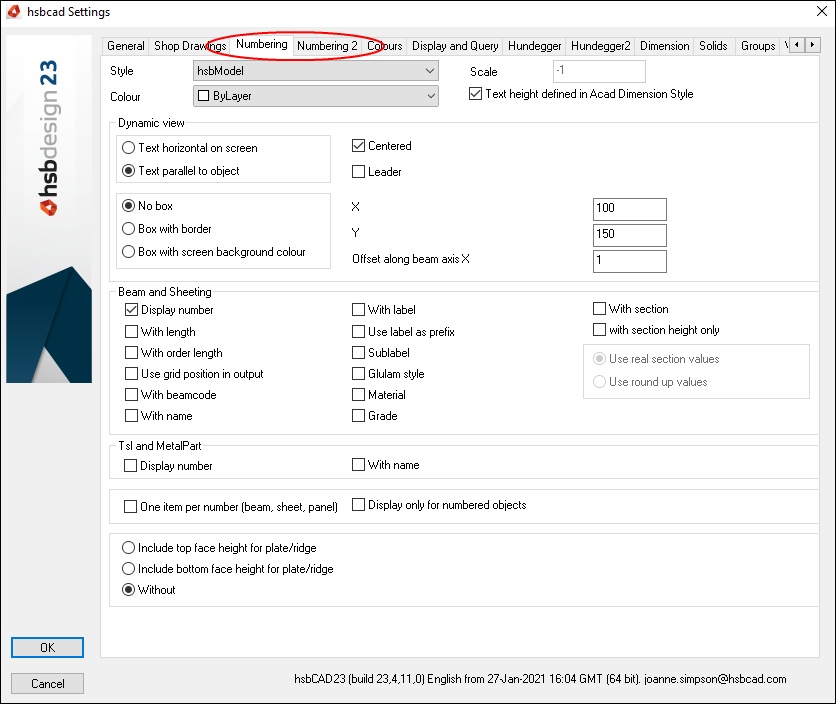Enable Use label as prefix checkbox
Viewport: 836px width, 704px height.
[403, 332]
